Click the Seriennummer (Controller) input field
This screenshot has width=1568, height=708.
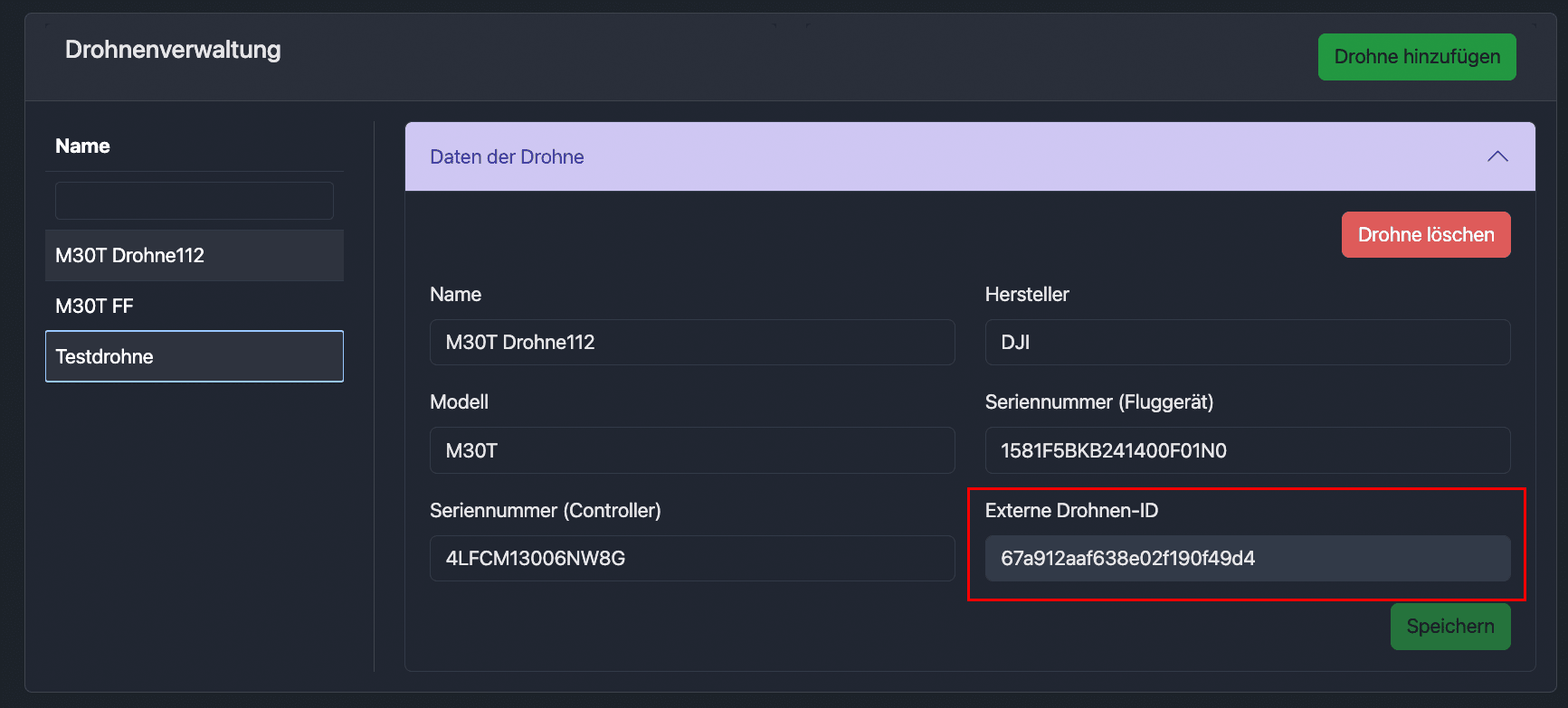(691, 559)
